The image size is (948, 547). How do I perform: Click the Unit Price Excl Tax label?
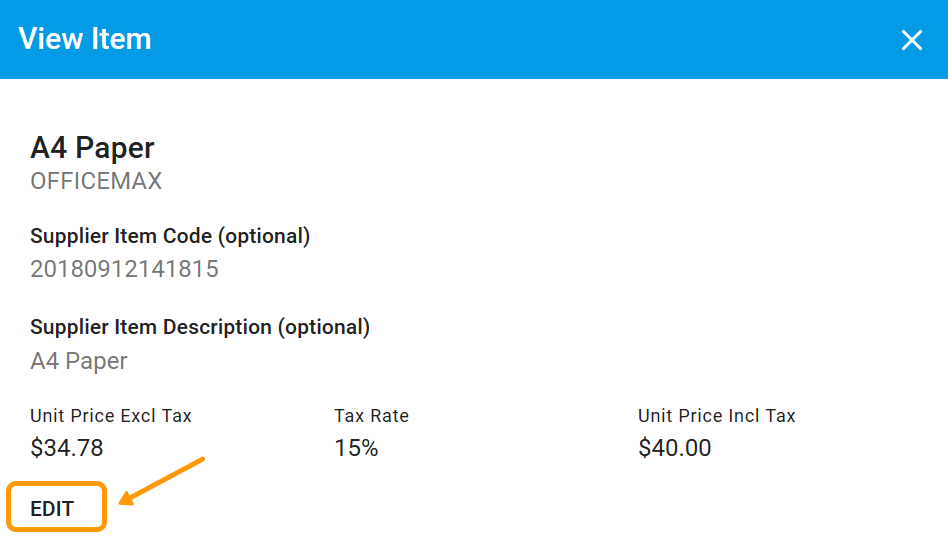point(111,416)
